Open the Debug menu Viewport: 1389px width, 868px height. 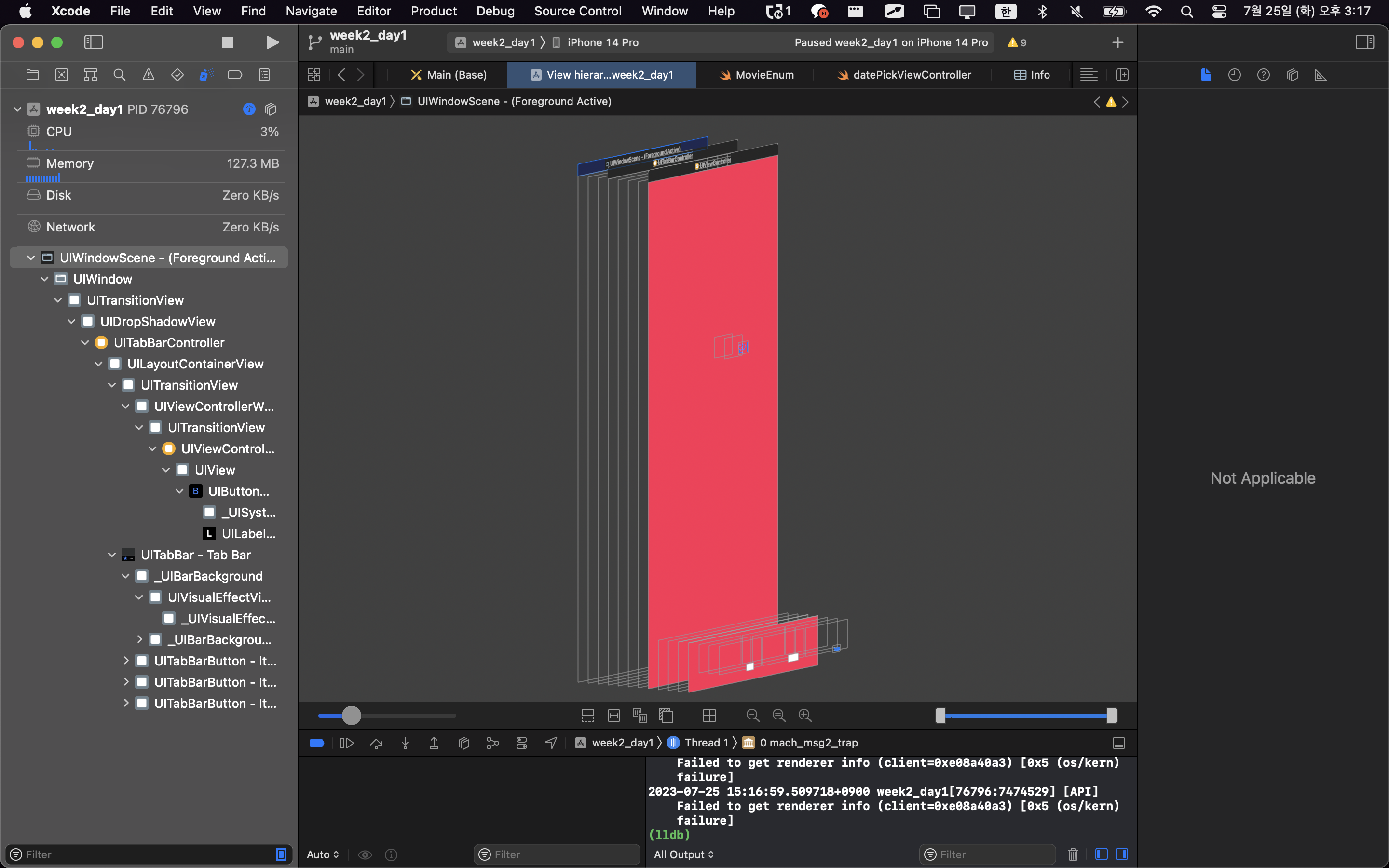point(495,11)
